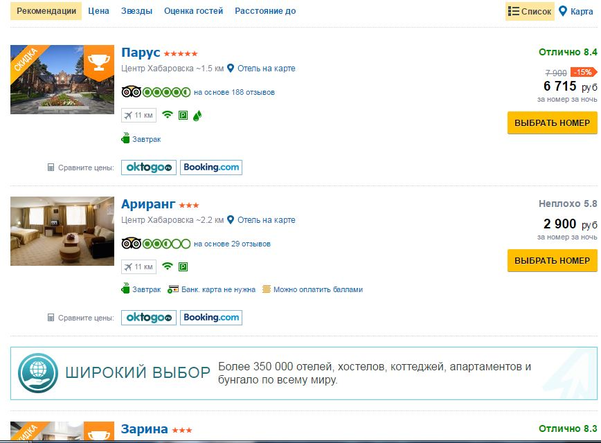The height and width of the screenshot is (443, 601).
Task: Click the trophy award badge on Парус photo
Action: tap(99, 61)
